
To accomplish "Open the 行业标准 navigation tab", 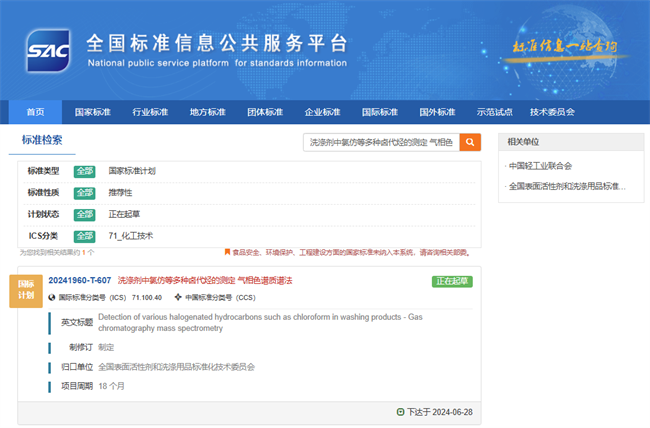I will [150, 112].
